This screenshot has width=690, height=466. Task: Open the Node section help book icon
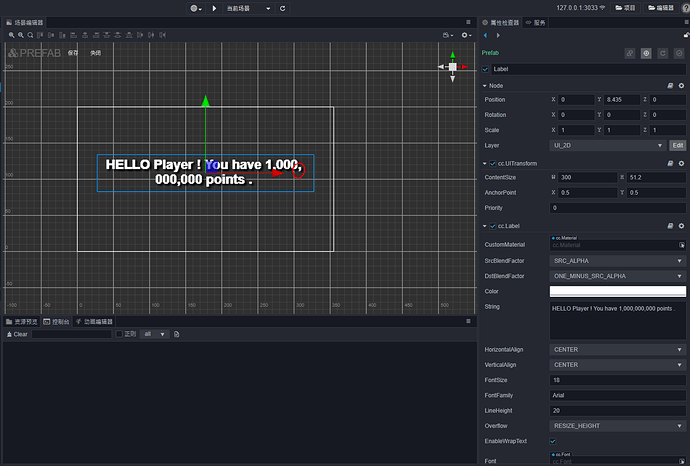pyautogui.click(x=670, y=86)
